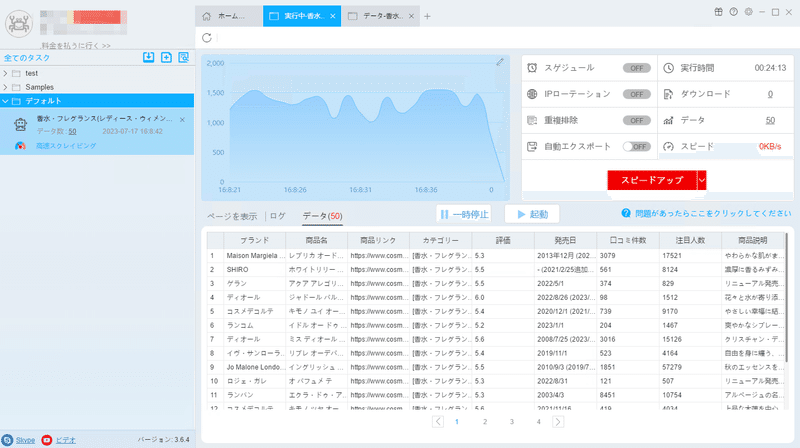
Task: Click the SHIRO cell in row 2
Action: (x=255, y=269)
